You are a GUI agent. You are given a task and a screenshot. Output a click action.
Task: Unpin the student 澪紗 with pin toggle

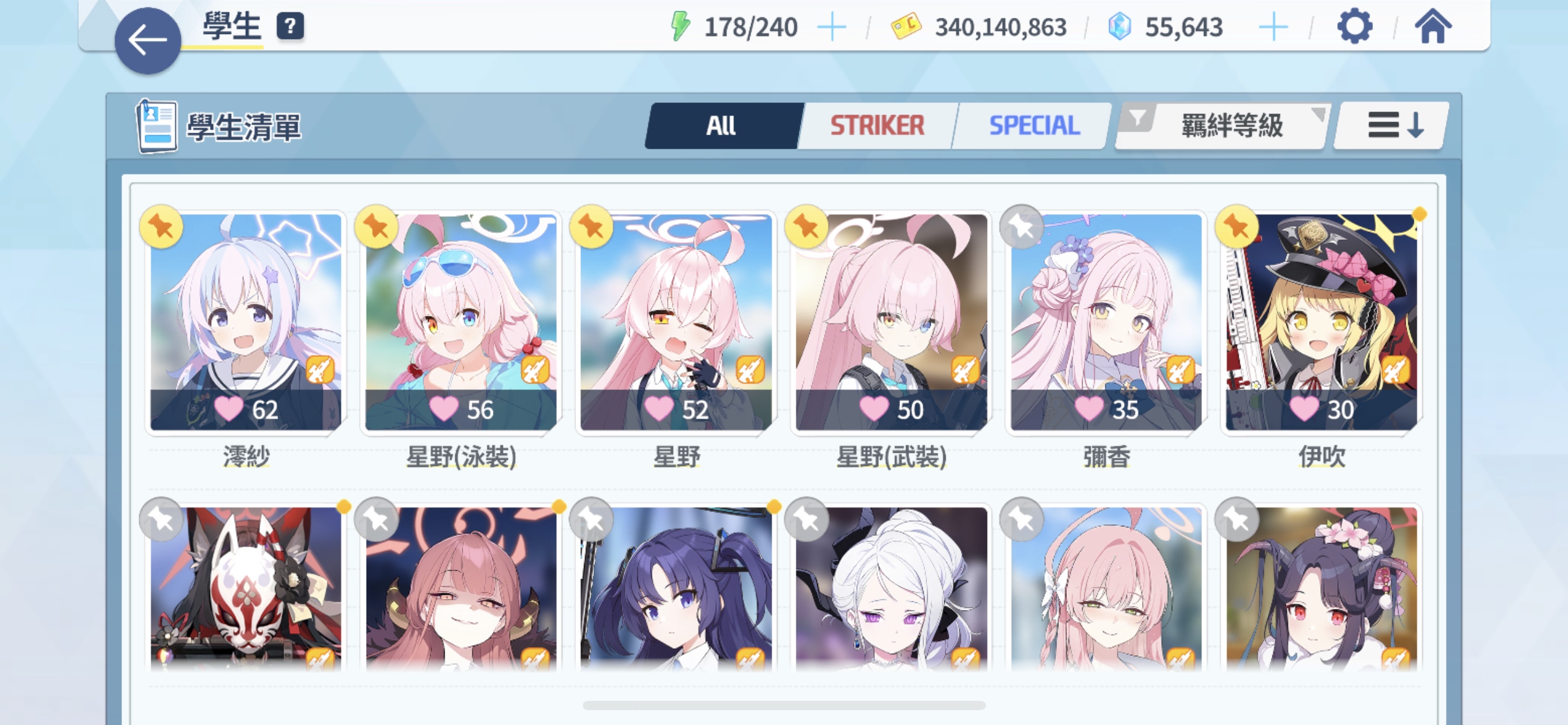(x=162, y=227)
